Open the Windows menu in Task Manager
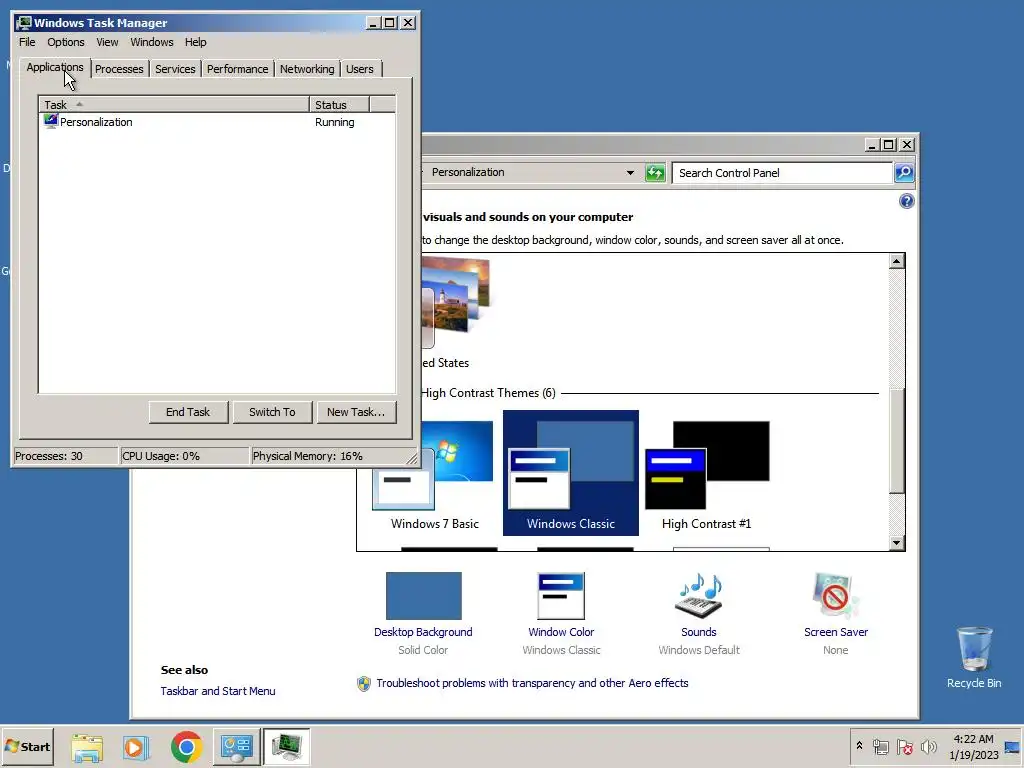The height and width of the screenshot is (768, 1024). tap(152, 42)
